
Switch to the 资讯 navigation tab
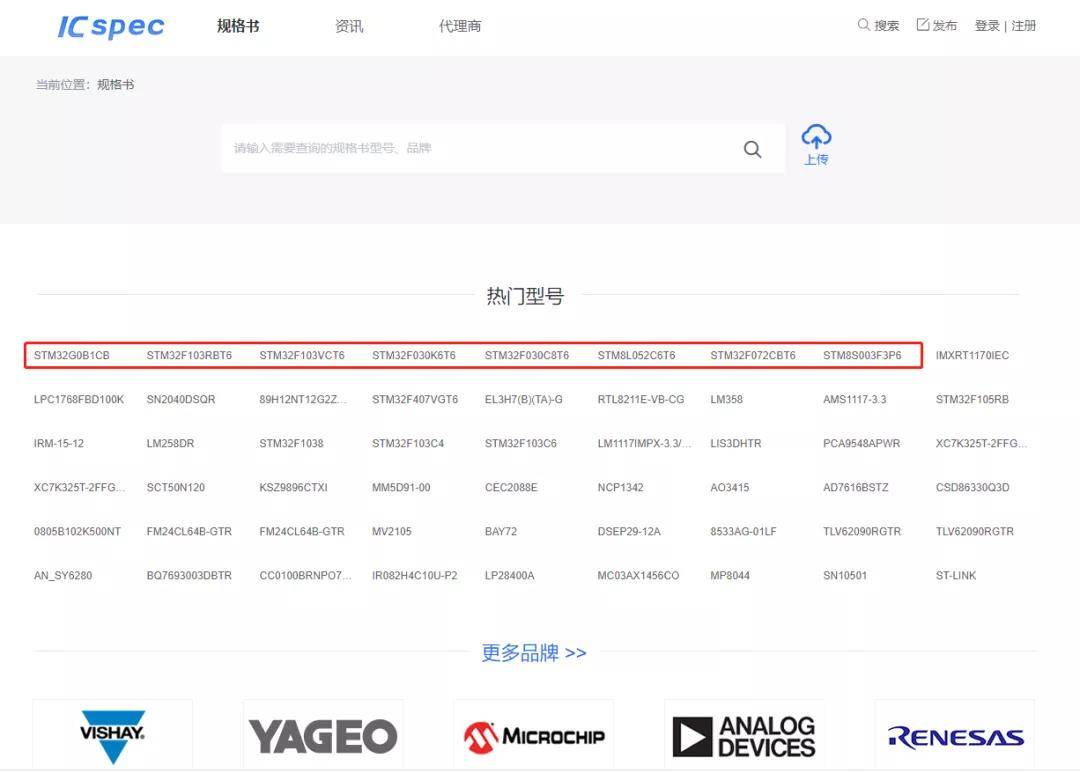pos(348,27)
